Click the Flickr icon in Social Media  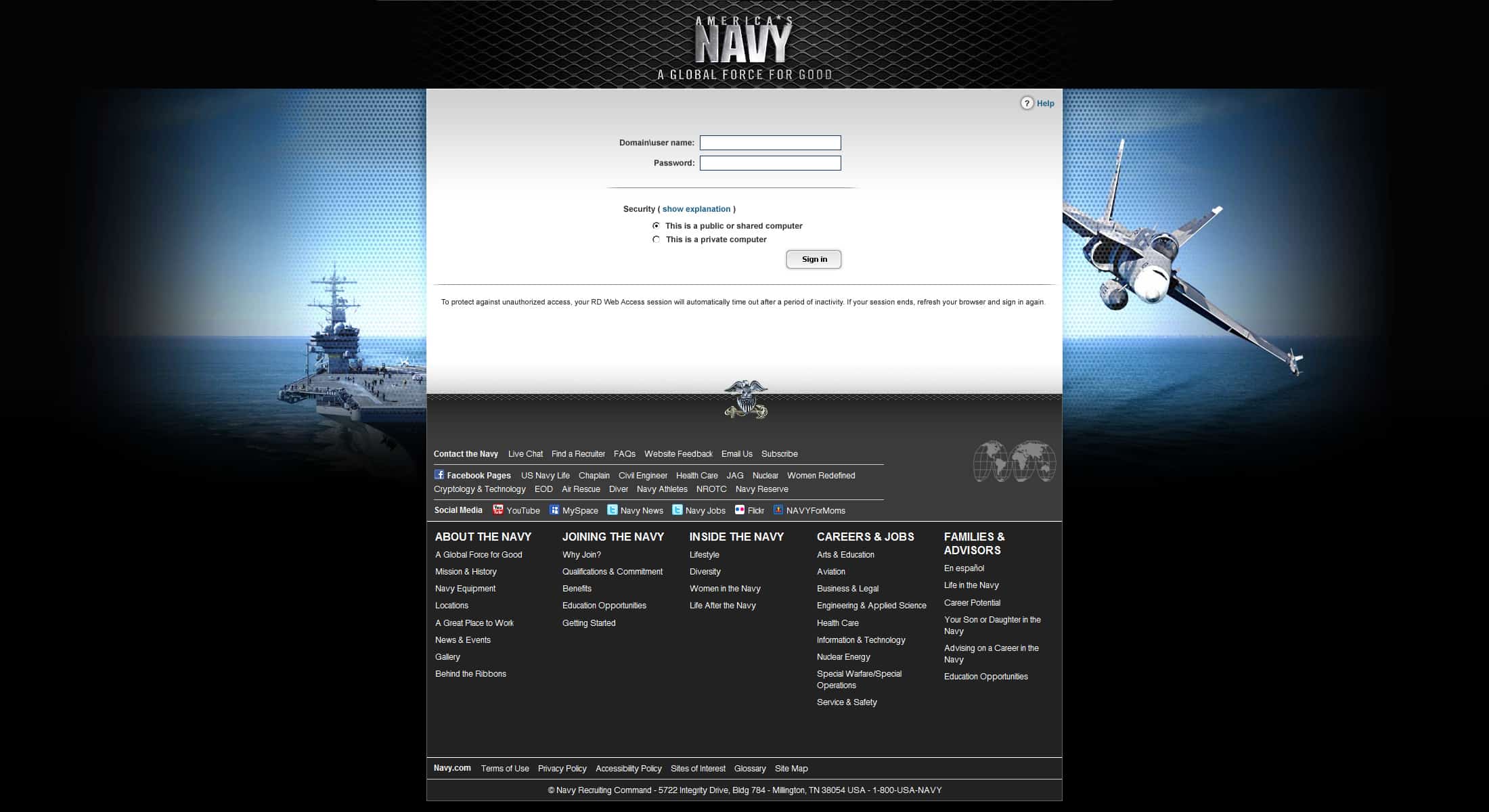point(740,510)
